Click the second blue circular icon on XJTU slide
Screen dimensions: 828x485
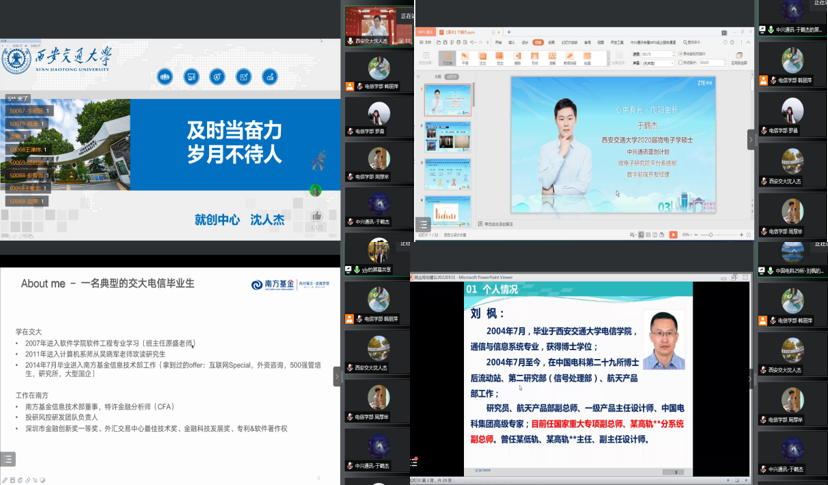[191, 77]
